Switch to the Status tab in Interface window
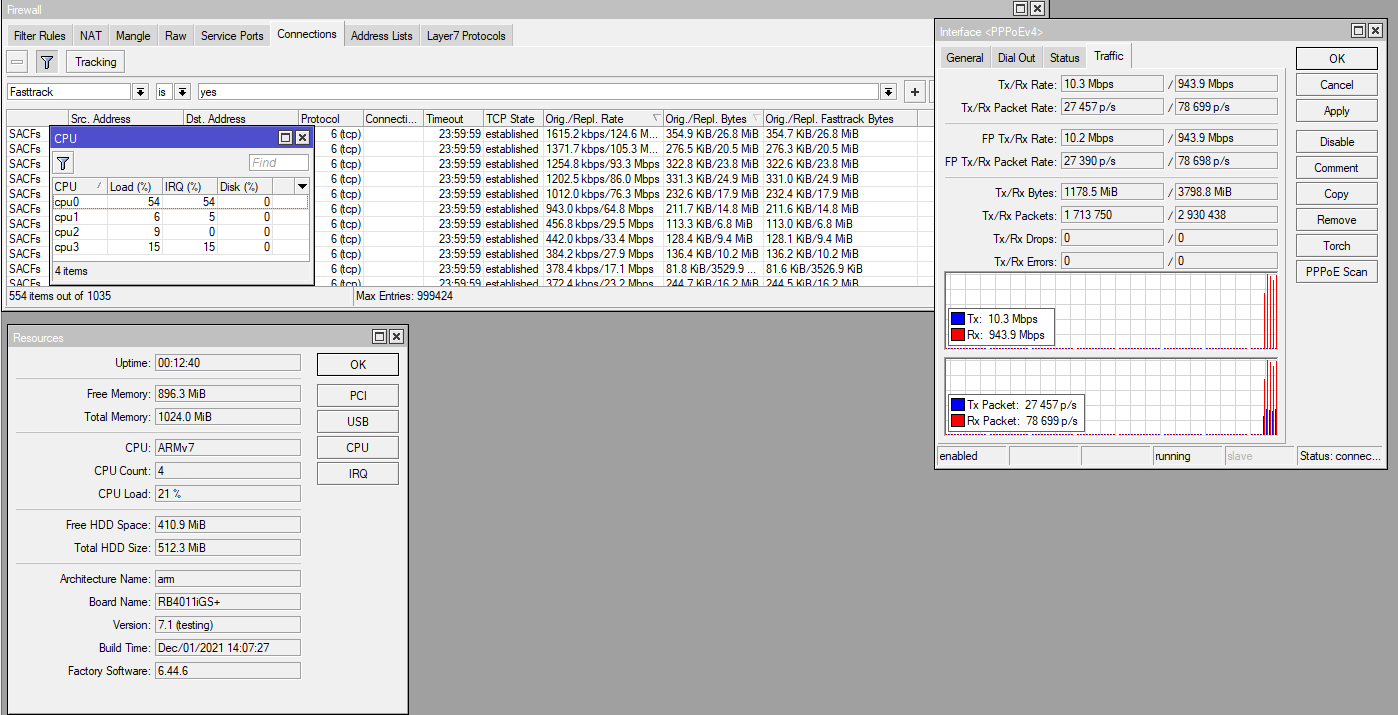Screen dimensions: 1398x715 tap(1065, 58)
